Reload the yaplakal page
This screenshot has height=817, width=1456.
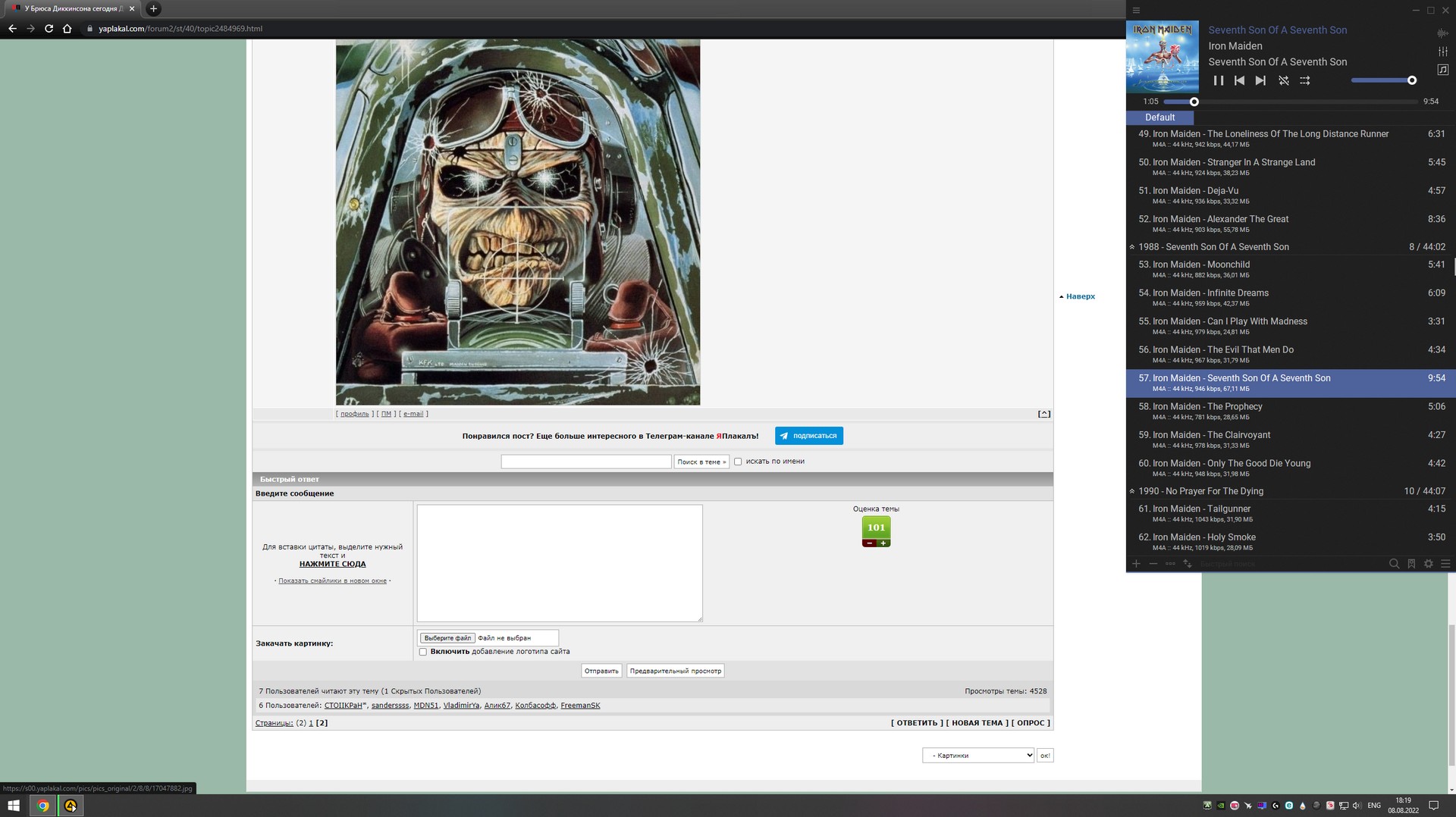49,29
